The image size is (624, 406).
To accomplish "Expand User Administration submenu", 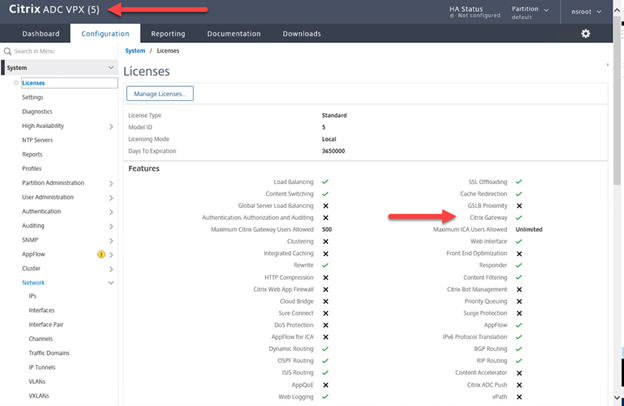I will [x=111, y=198].
